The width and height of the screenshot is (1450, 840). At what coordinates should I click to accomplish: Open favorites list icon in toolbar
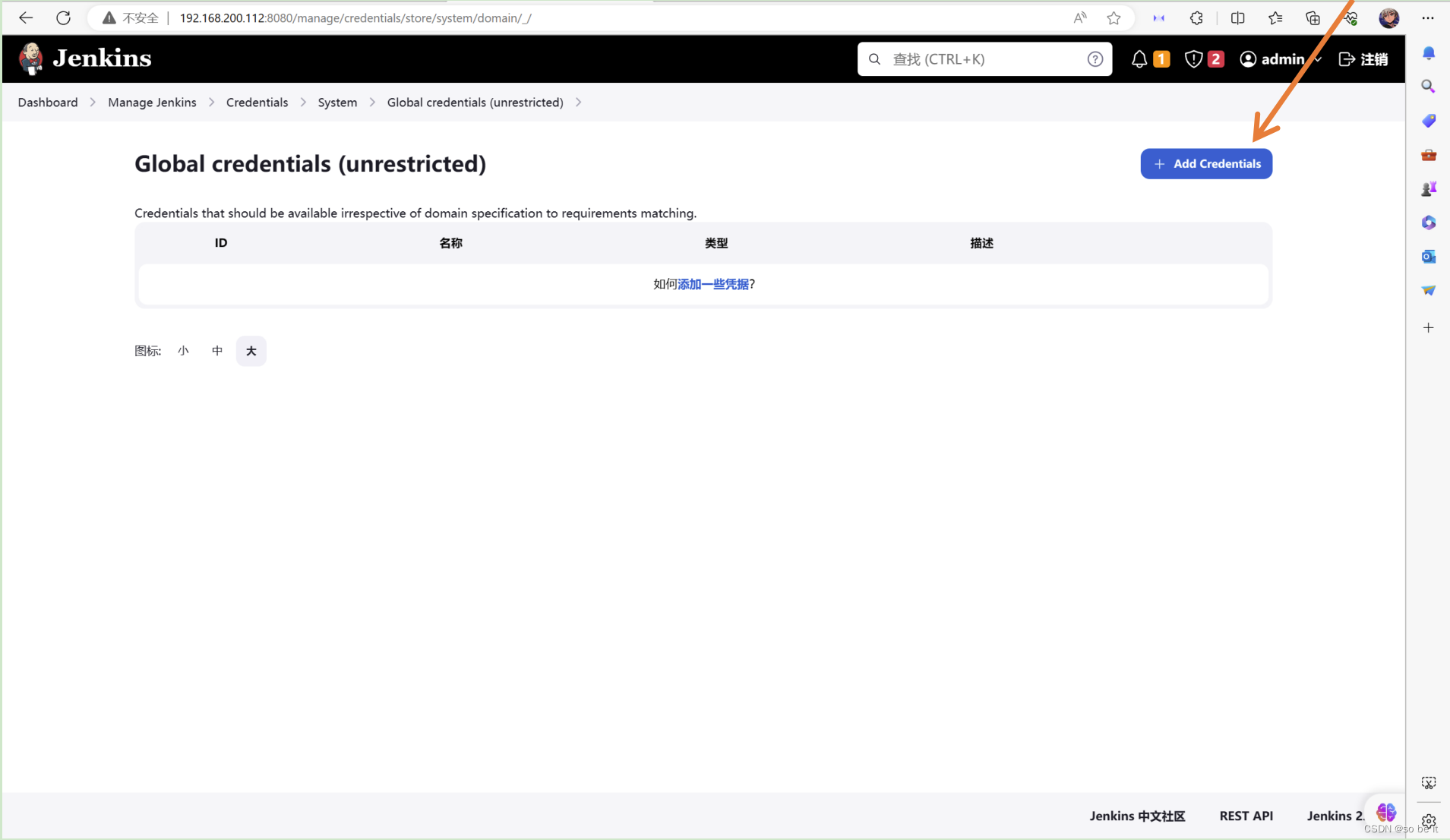coord(1275,17)
